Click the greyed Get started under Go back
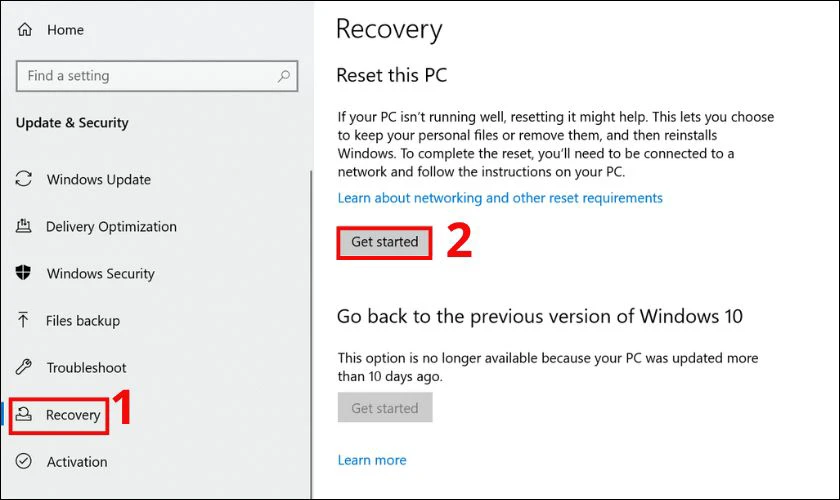Screen dimensions: 840x500 coord(385,408)
